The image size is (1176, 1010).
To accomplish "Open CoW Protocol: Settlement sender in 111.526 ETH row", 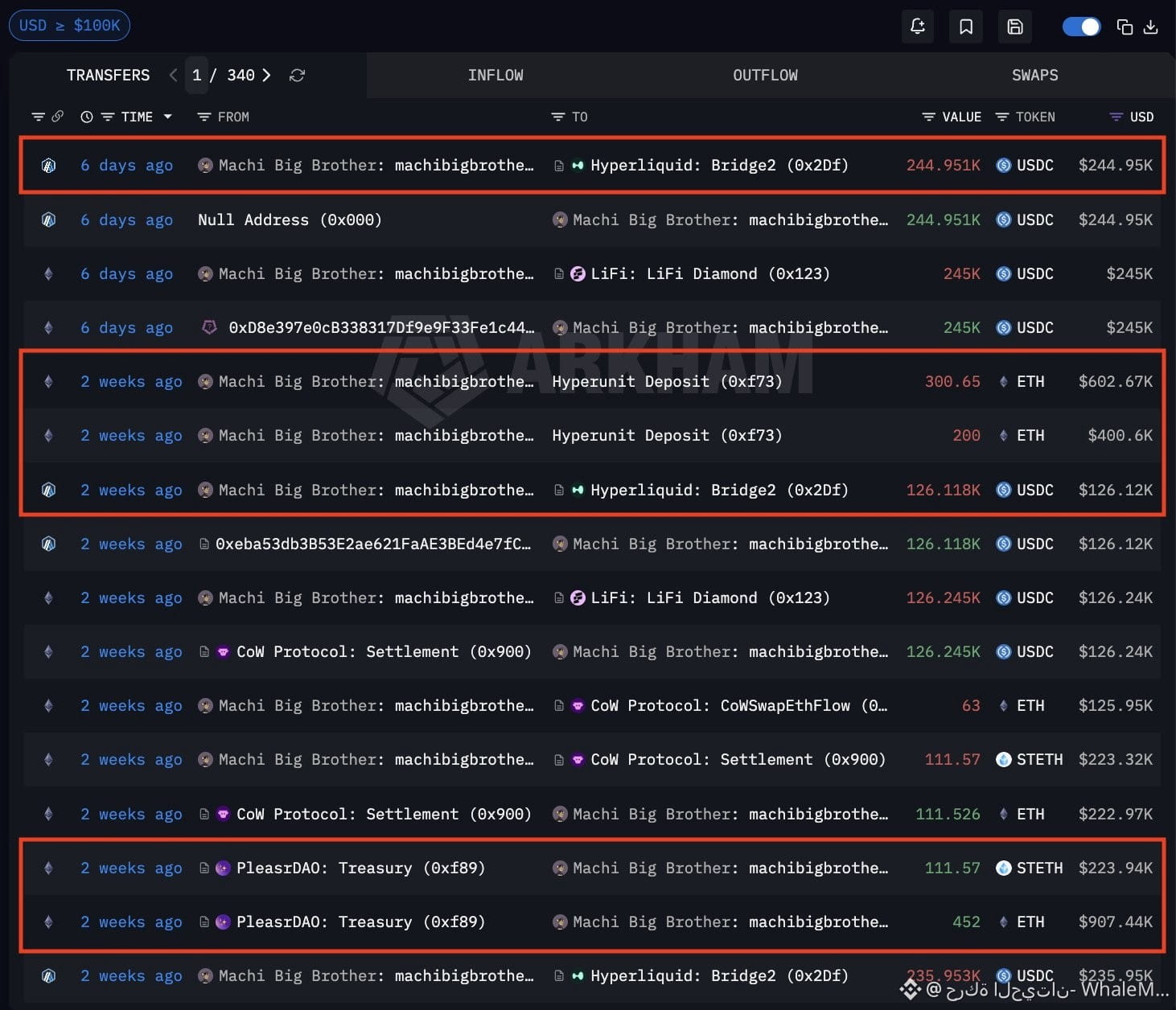I will coord(384,814).
